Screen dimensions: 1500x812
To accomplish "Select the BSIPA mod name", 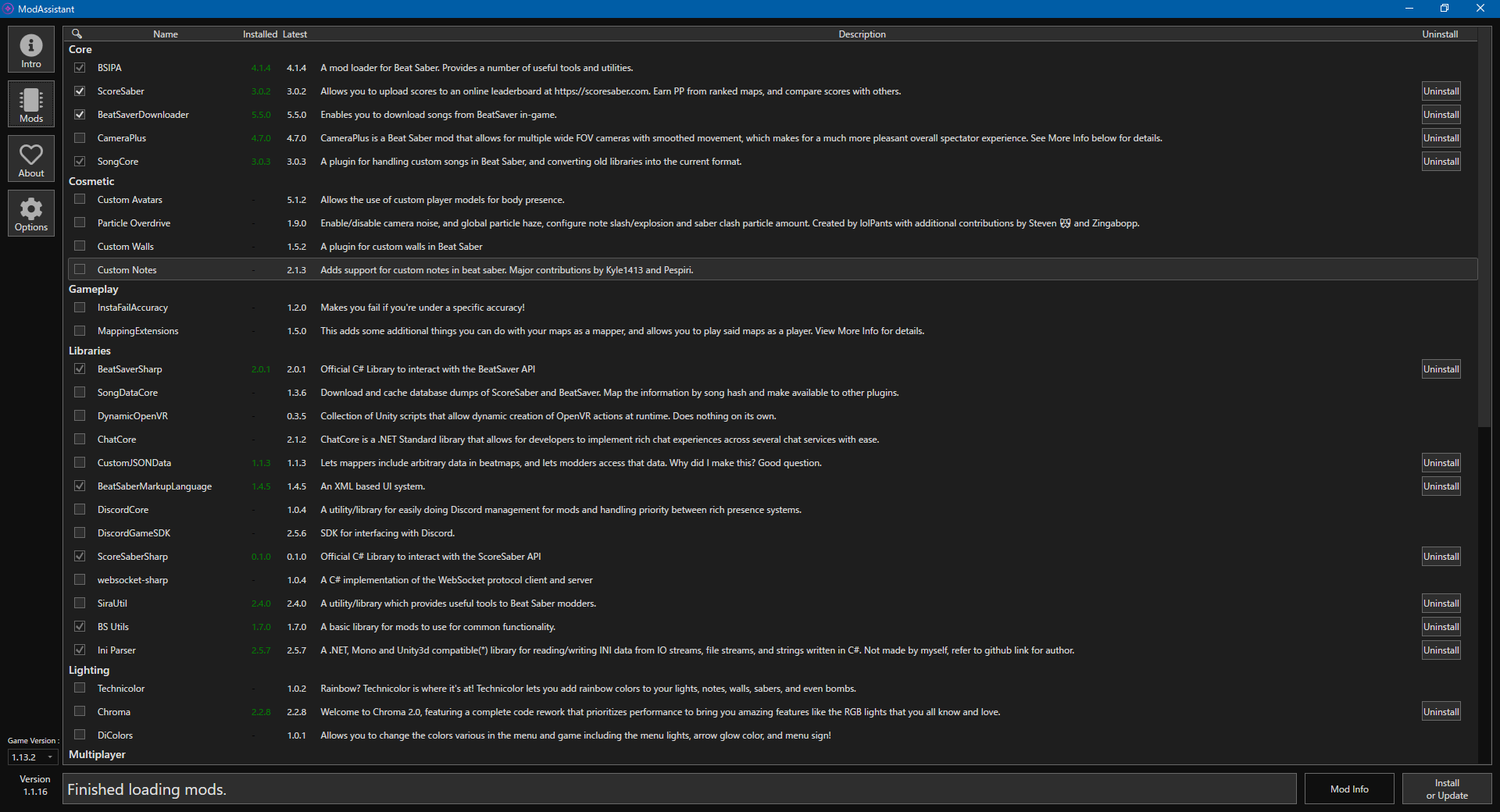I will [109, 68].
